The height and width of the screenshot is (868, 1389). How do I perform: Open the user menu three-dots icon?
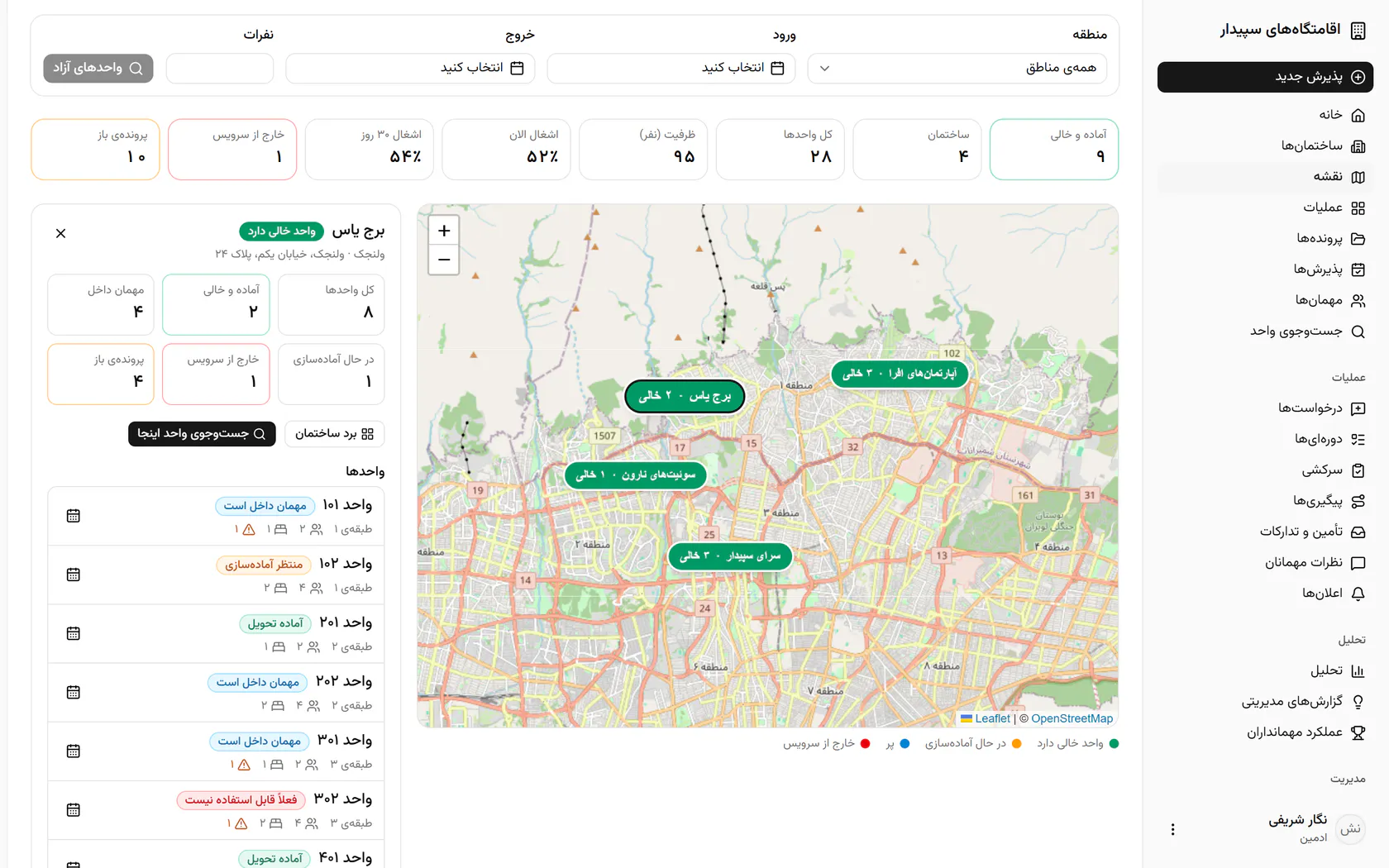pos(1172,829)
